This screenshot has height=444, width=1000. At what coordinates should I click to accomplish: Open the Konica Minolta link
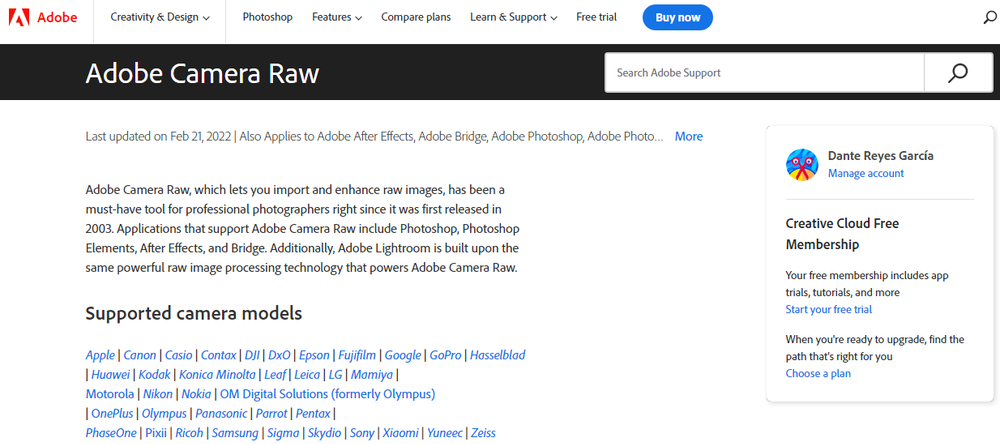[217, 375]
